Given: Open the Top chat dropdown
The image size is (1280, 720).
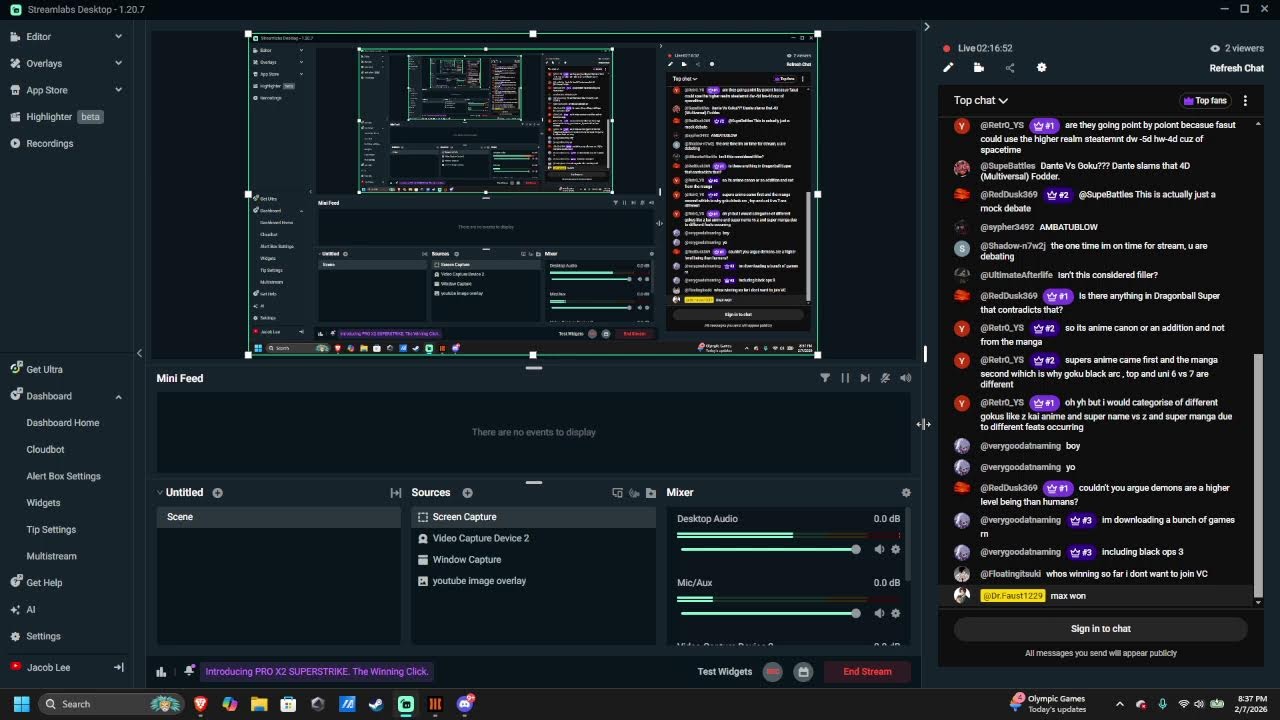Looking at the screenshot, I should coord(981,100).
